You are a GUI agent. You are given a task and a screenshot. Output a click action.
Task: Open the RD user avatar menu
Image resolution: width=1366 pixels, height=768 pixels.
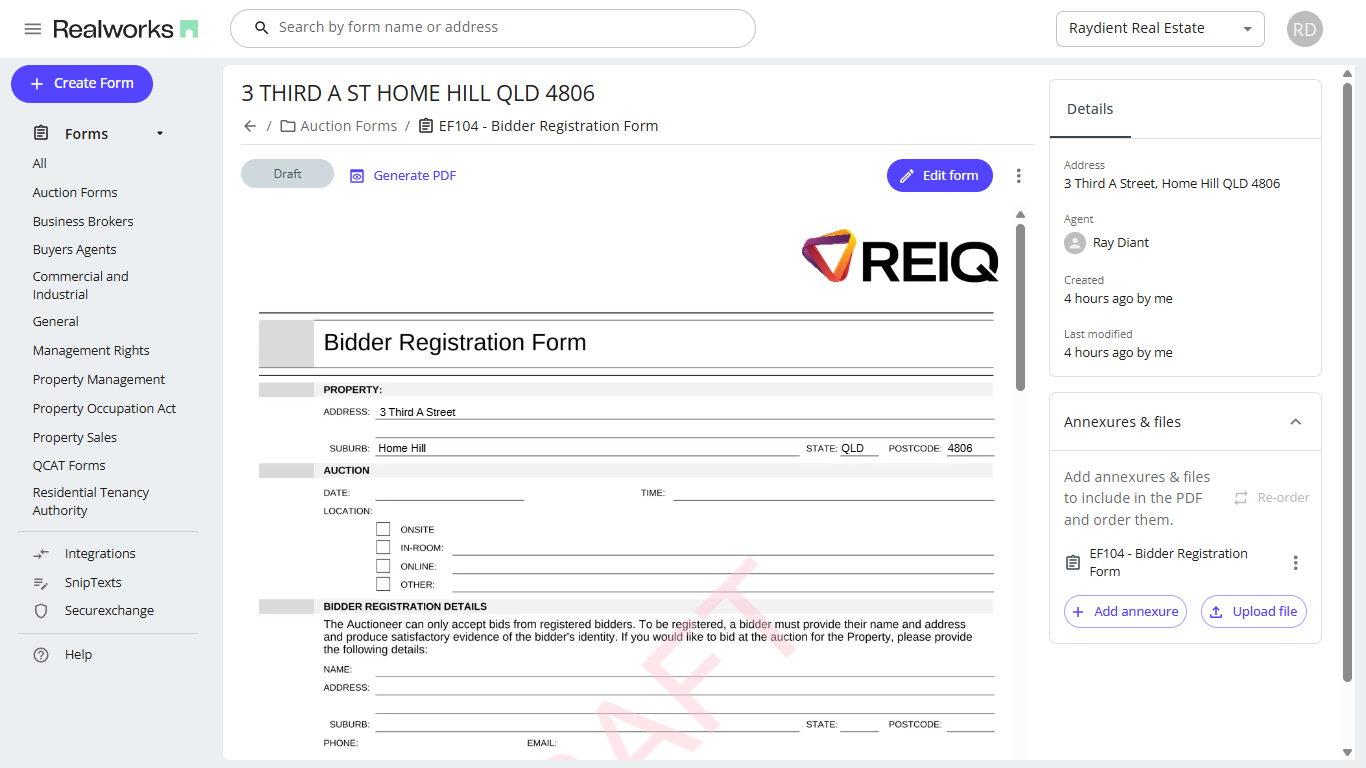(x=1305, y=29)
